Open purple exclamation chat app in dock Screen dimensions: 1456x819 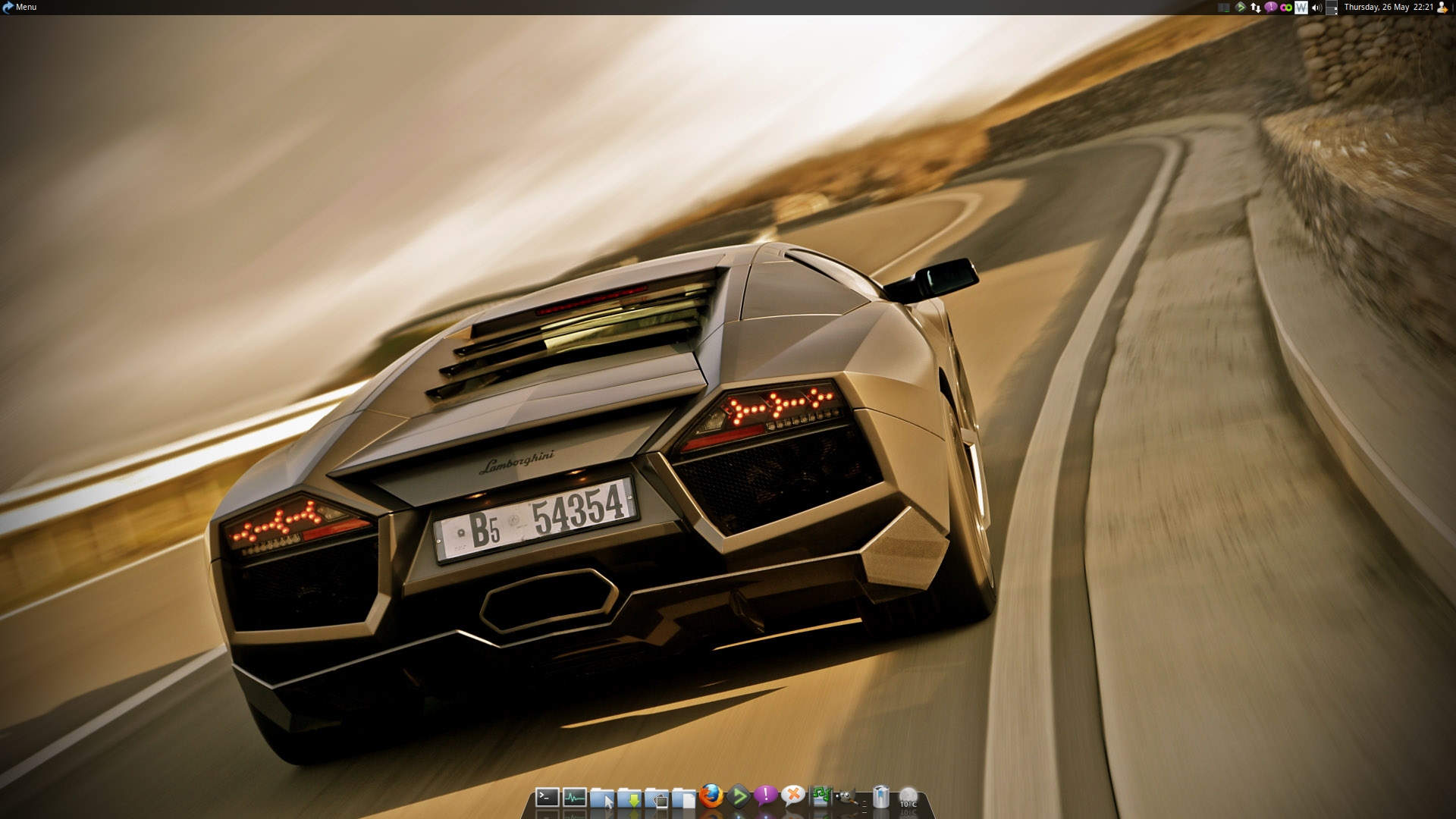click(766, 795)
